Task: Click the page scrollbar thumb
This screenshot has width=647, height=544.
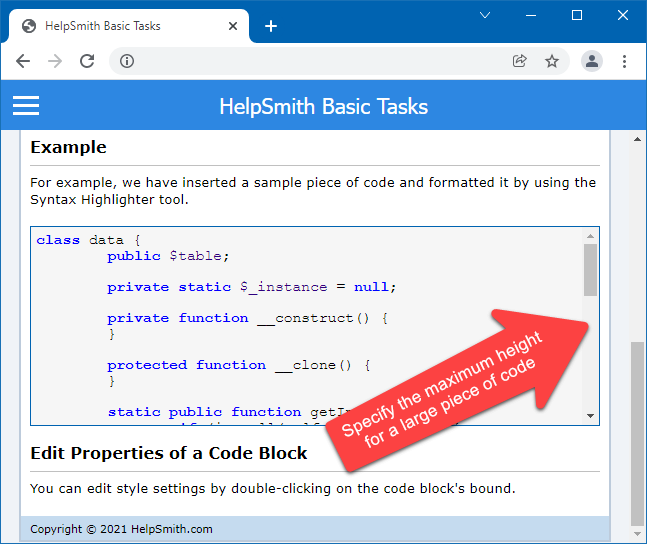Action: [x=638, y=433]
